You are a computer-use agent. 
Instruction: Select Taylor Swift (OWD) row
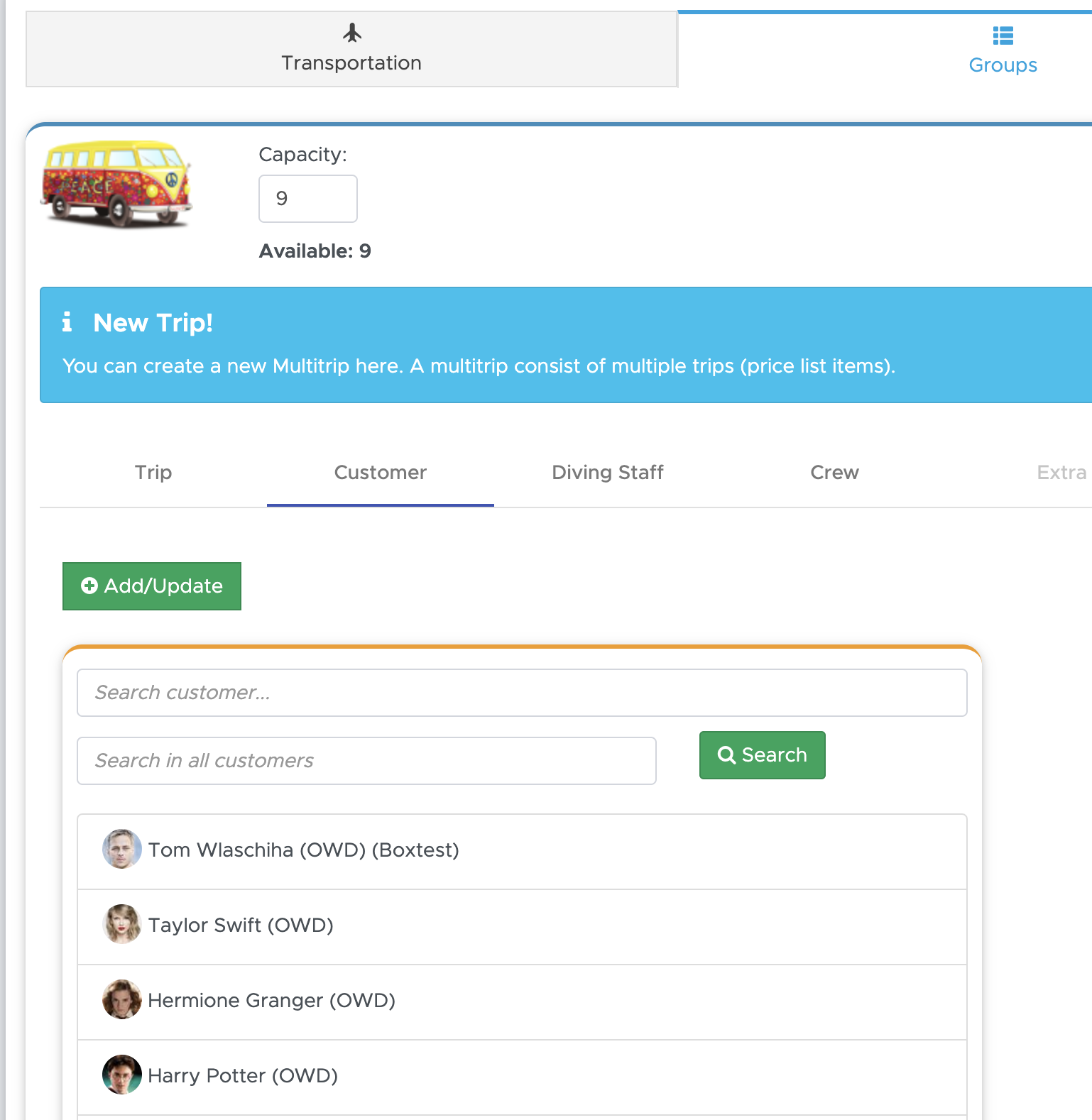point(522,927)
